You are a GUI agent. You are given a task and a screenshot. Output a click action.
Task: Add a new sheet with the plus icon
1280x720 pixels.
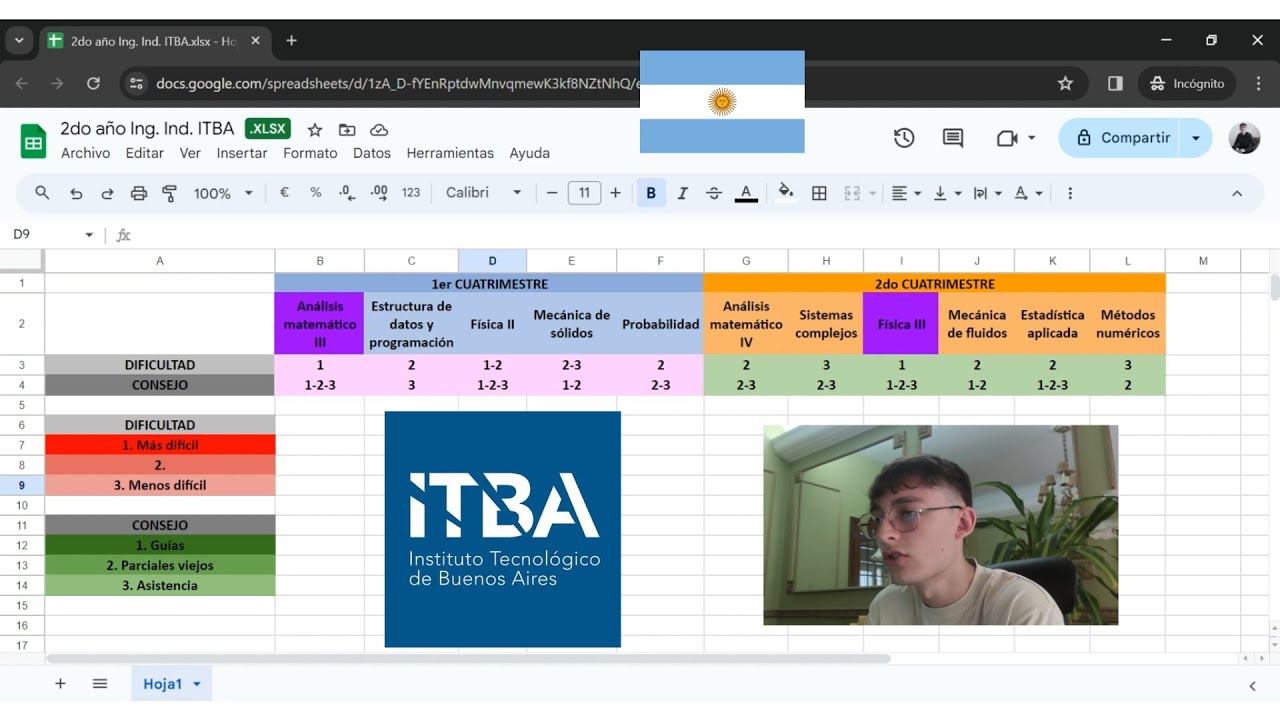60,684
